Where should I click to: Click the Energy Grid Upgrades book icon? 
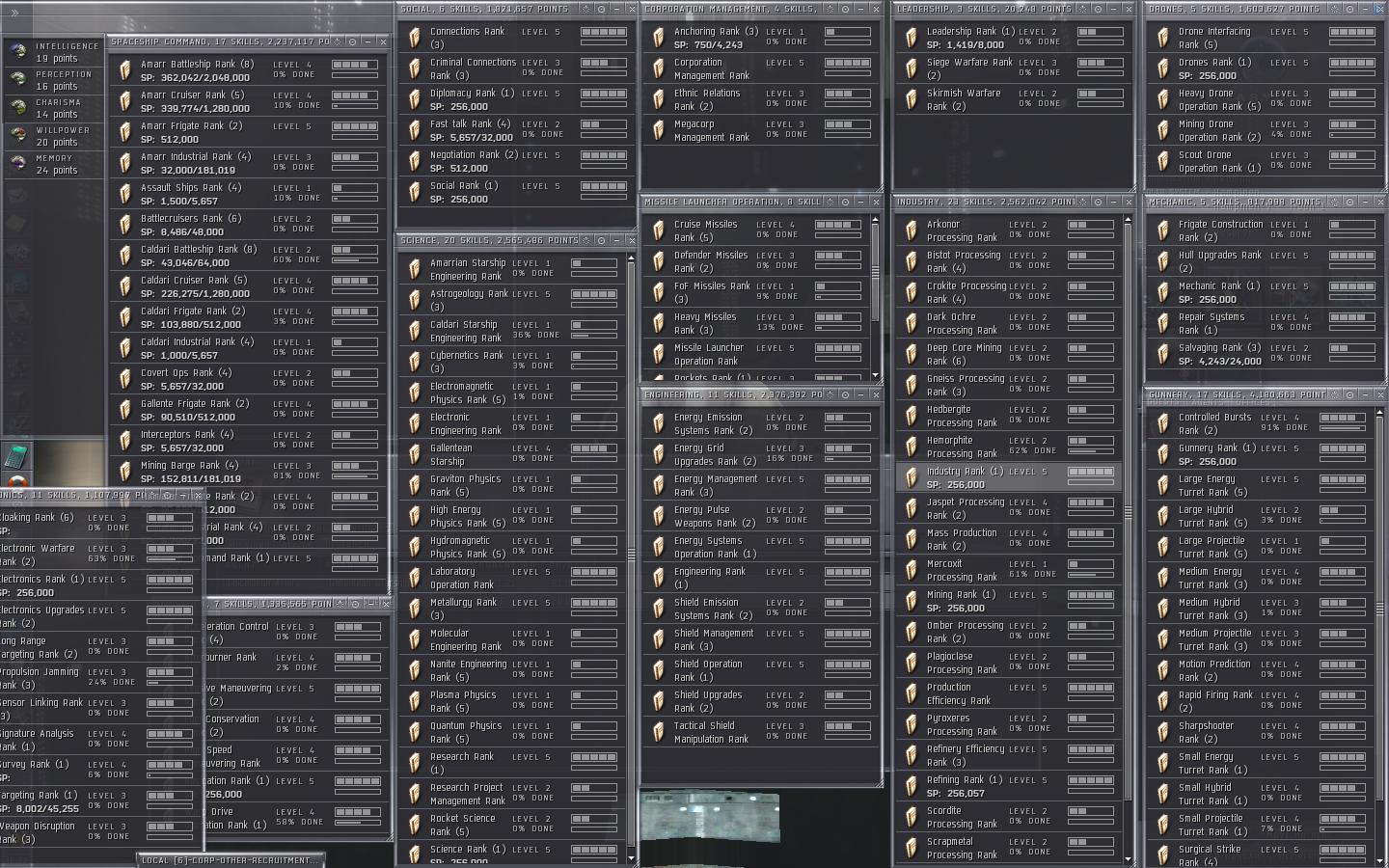(658, 454)
